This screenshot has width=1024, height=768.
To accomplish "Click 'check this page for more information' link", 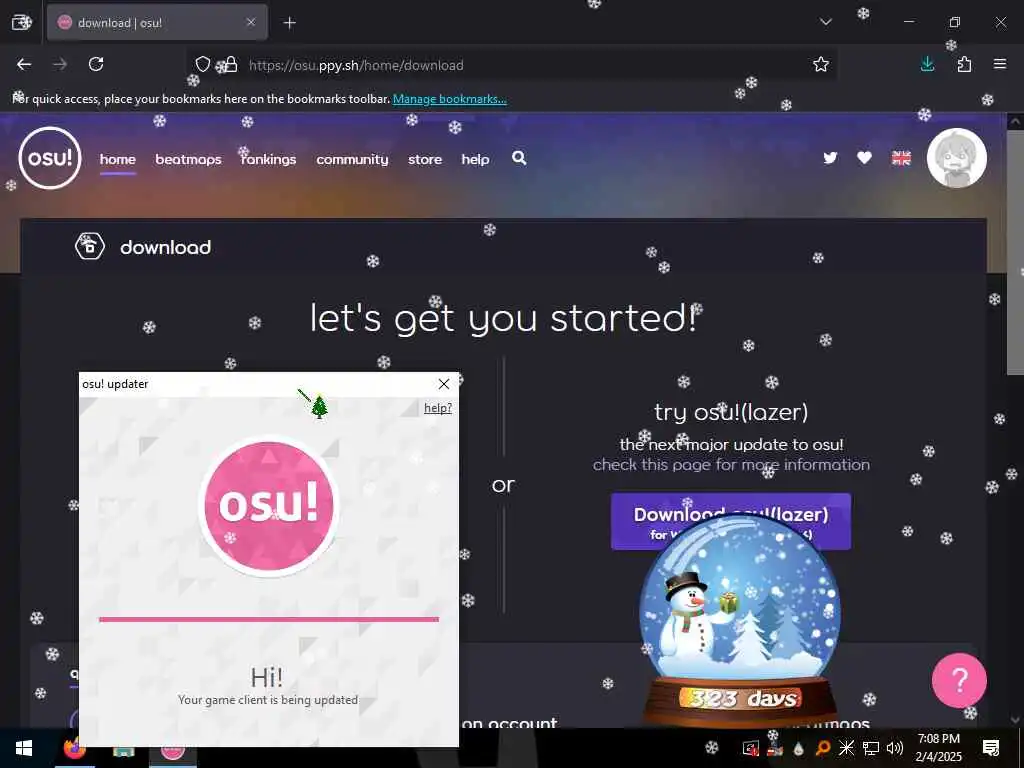I will pos(731,464).
